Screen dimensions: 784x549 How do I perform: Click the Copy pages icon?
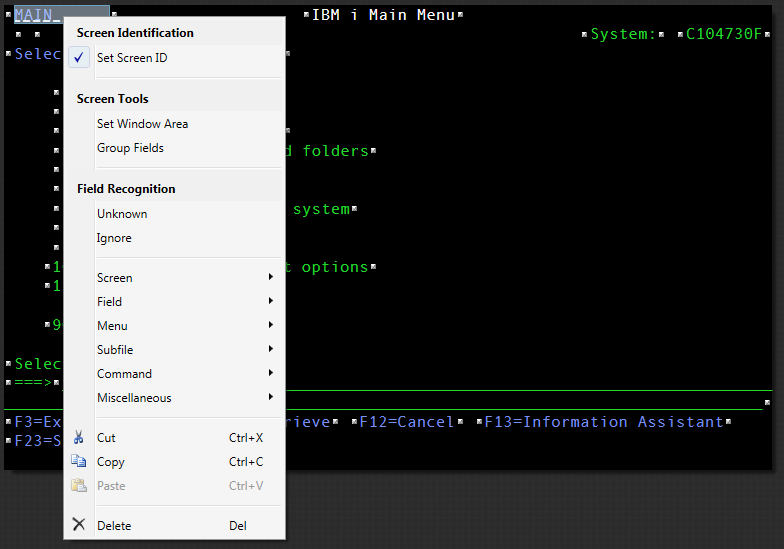78,461
